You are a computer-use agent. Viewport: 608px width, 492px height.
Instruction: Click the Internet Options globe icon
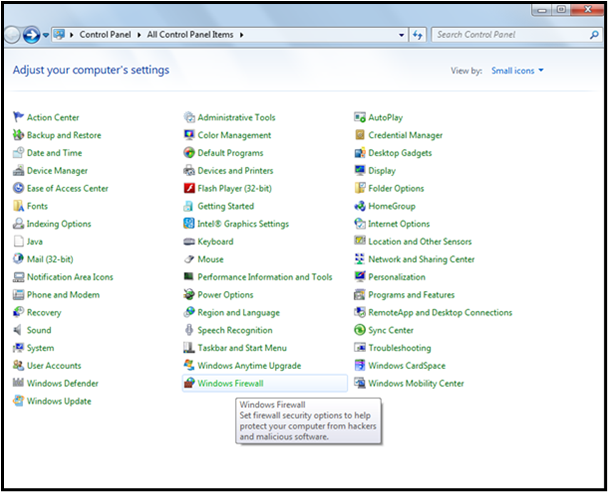(x=360, y=224)
